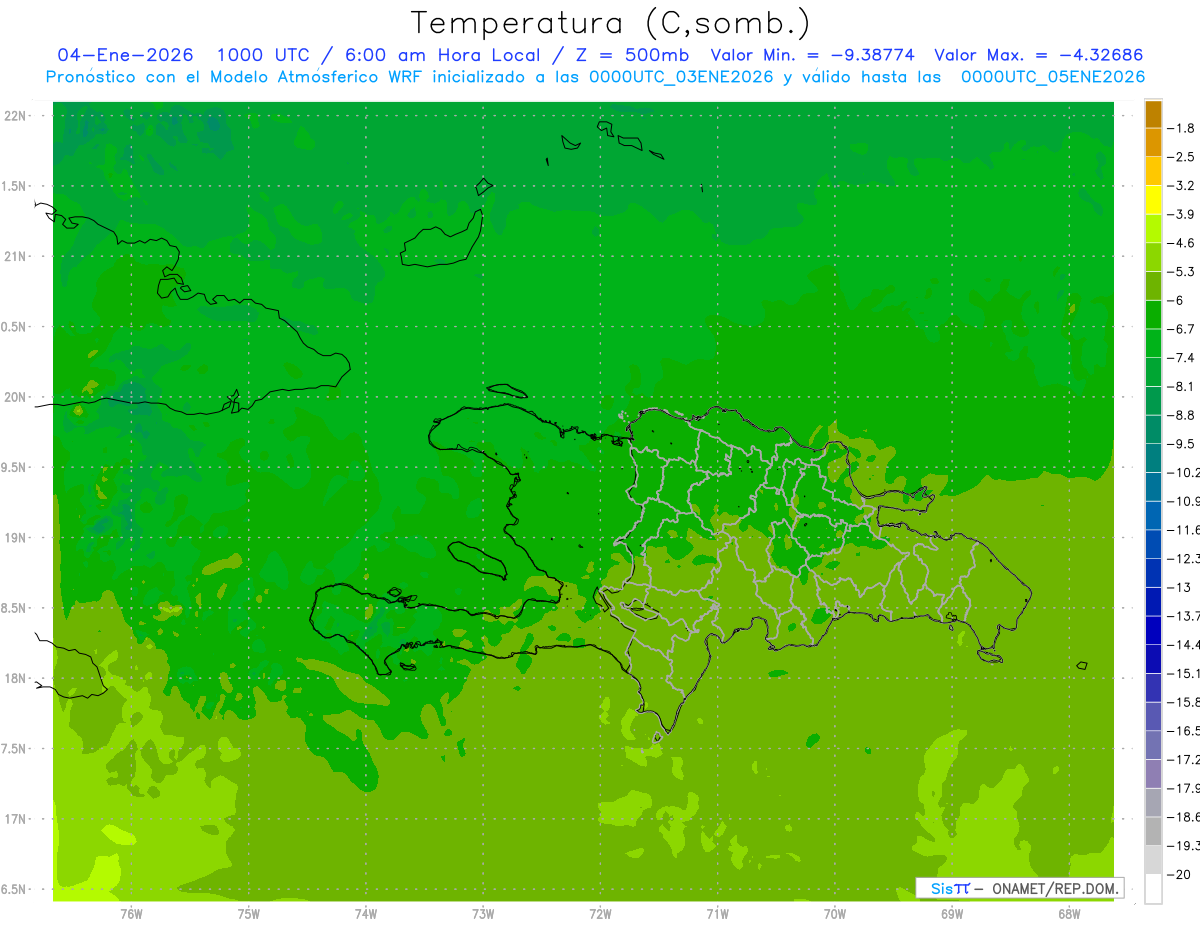
Task: Click "Valor Min. = -9.38774" text
Action: (x=810, y=55)
